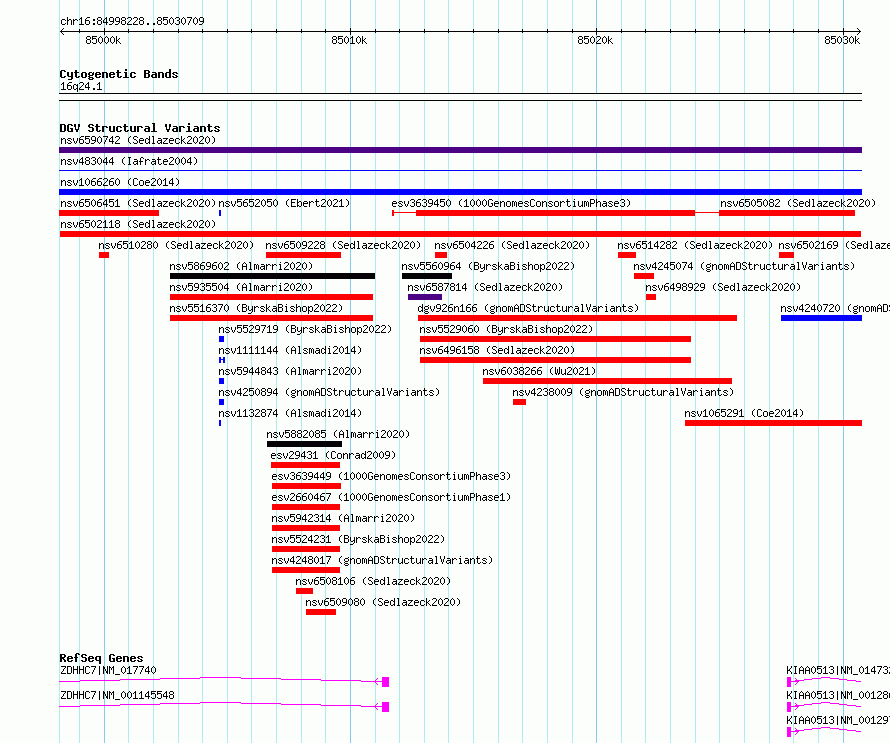890x743 pixels.
Task: Open nsv6514282 (Sedlazeck2020) label
Action: (x=695, y=245)
